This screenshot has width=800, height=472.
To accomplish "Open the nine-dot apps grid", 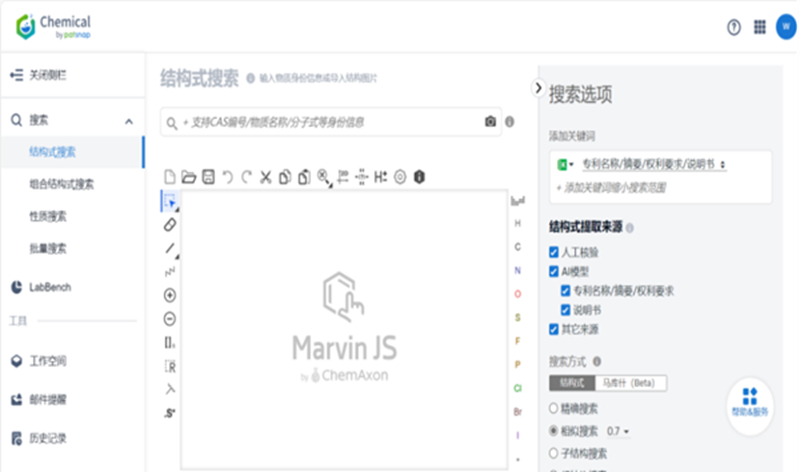I will [760, 27].
